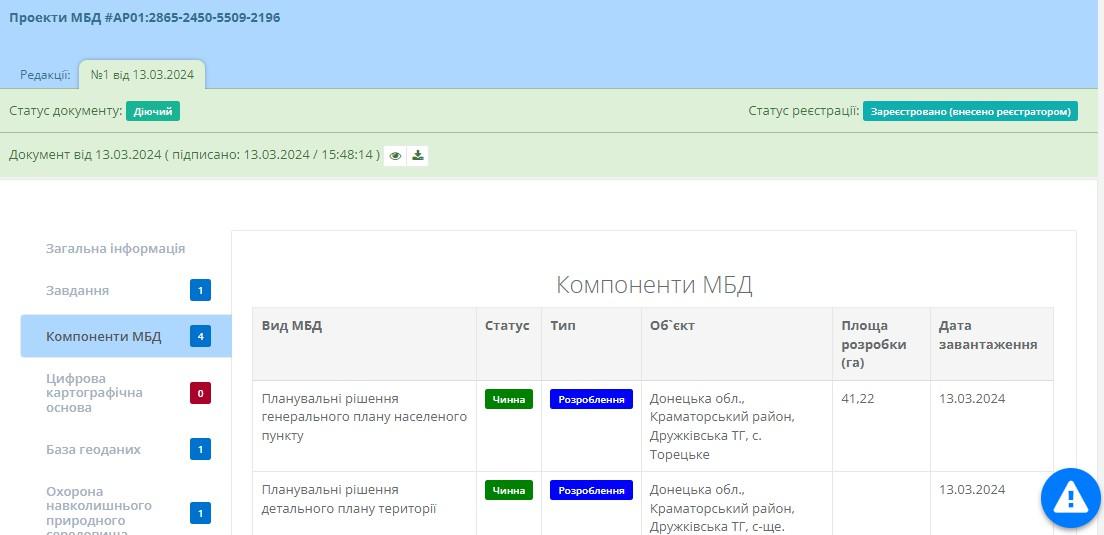Image resolution: width=1104 pixels, height=535 pixels.
Task: Click the Вид МБД column header
Action: click(x=292, y=326)
